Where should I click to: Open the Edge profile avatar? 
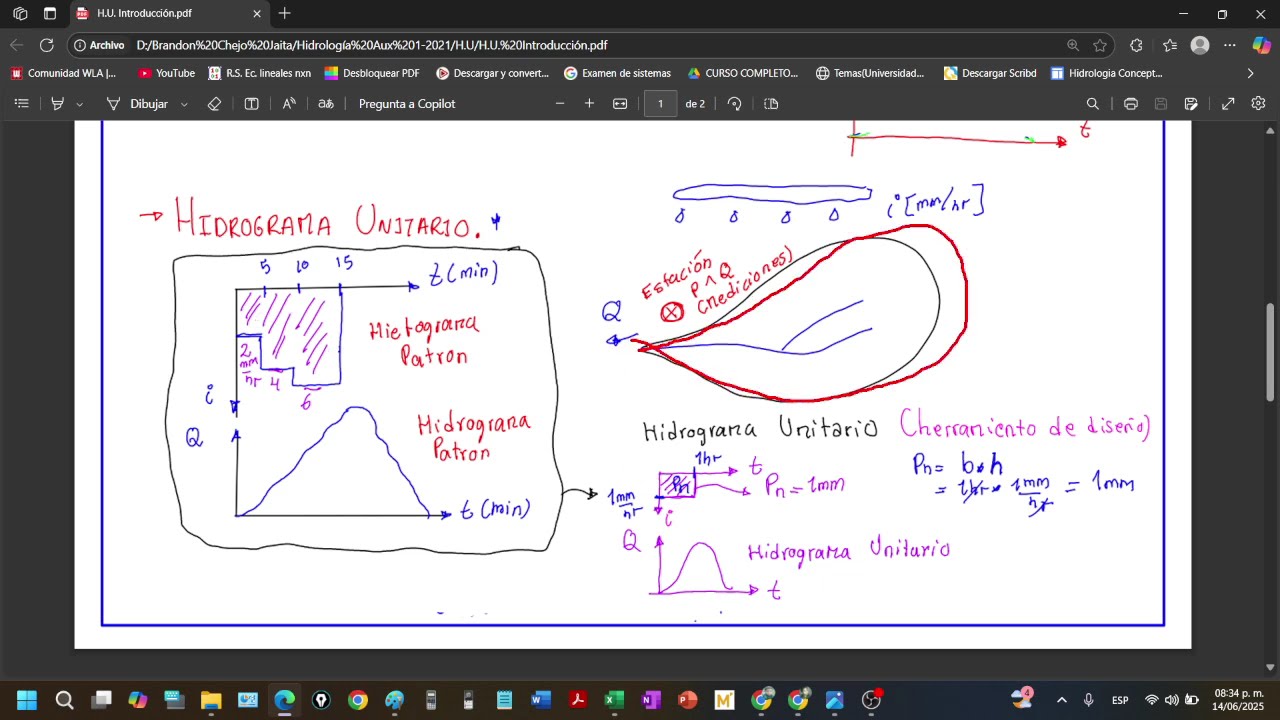click(1200, 45)
